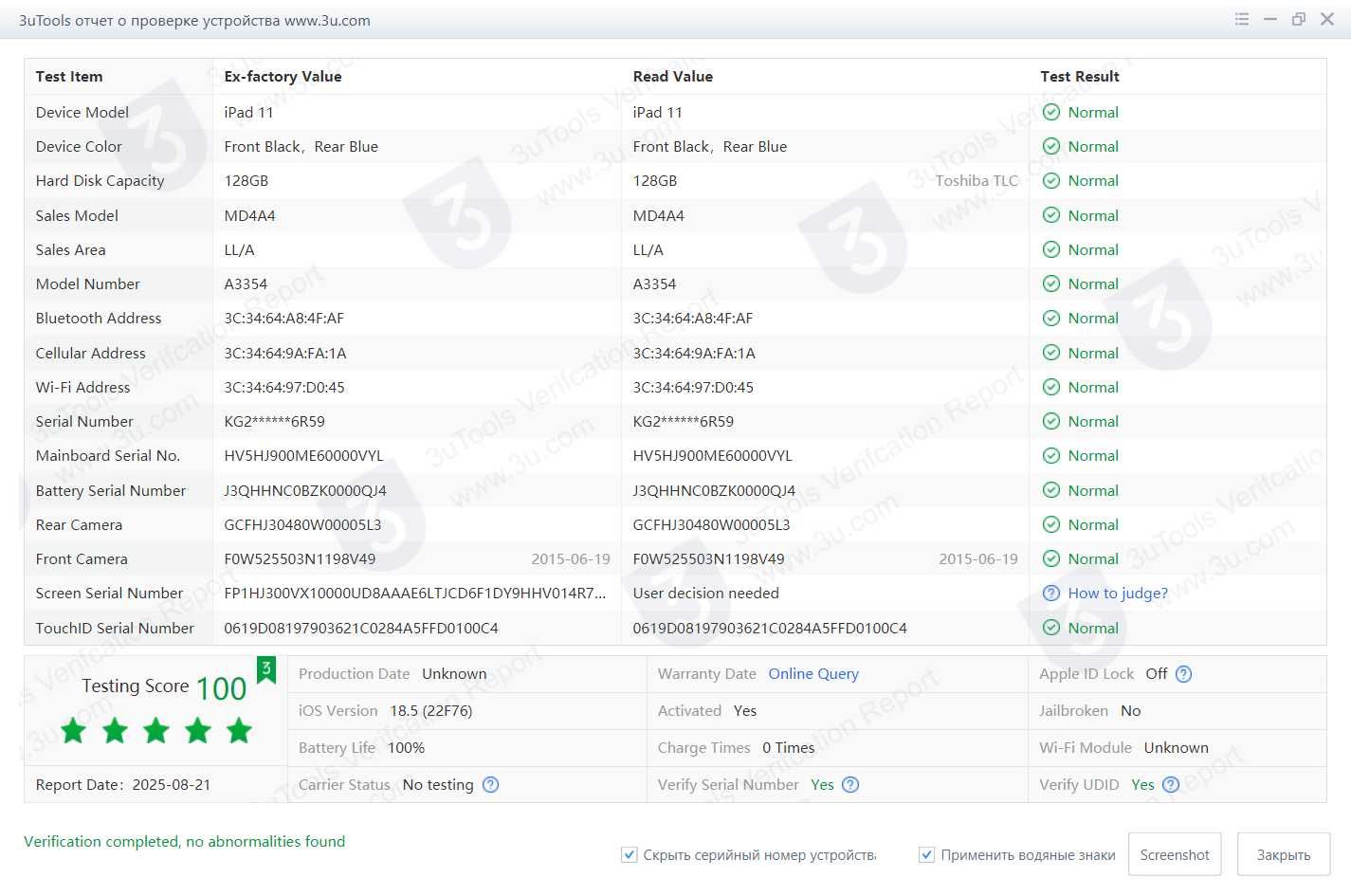1351x896 pixels.
Task: Click the green check icon for Device Model
Action: click(x=1050, y=112)
